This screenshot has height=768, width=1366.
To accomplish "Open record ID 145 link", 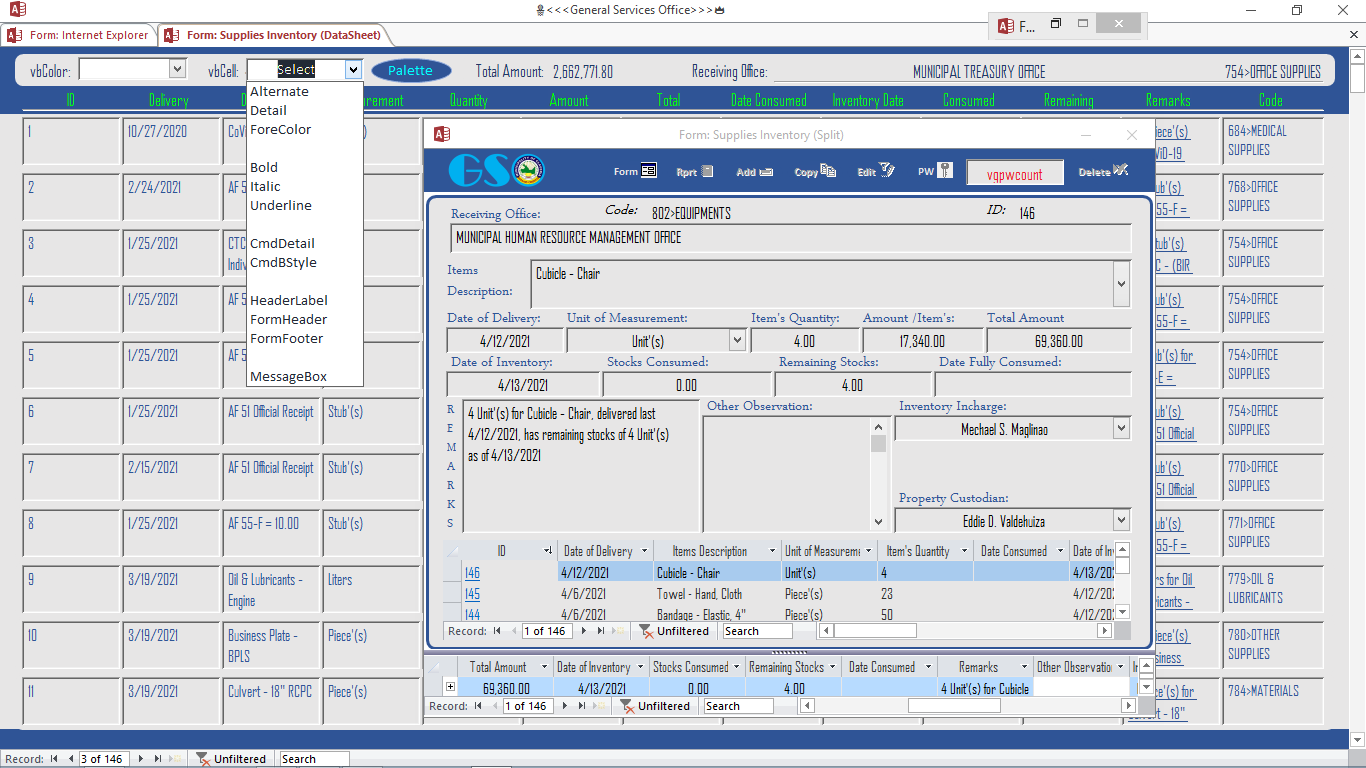I will click(x=471, y=594).
